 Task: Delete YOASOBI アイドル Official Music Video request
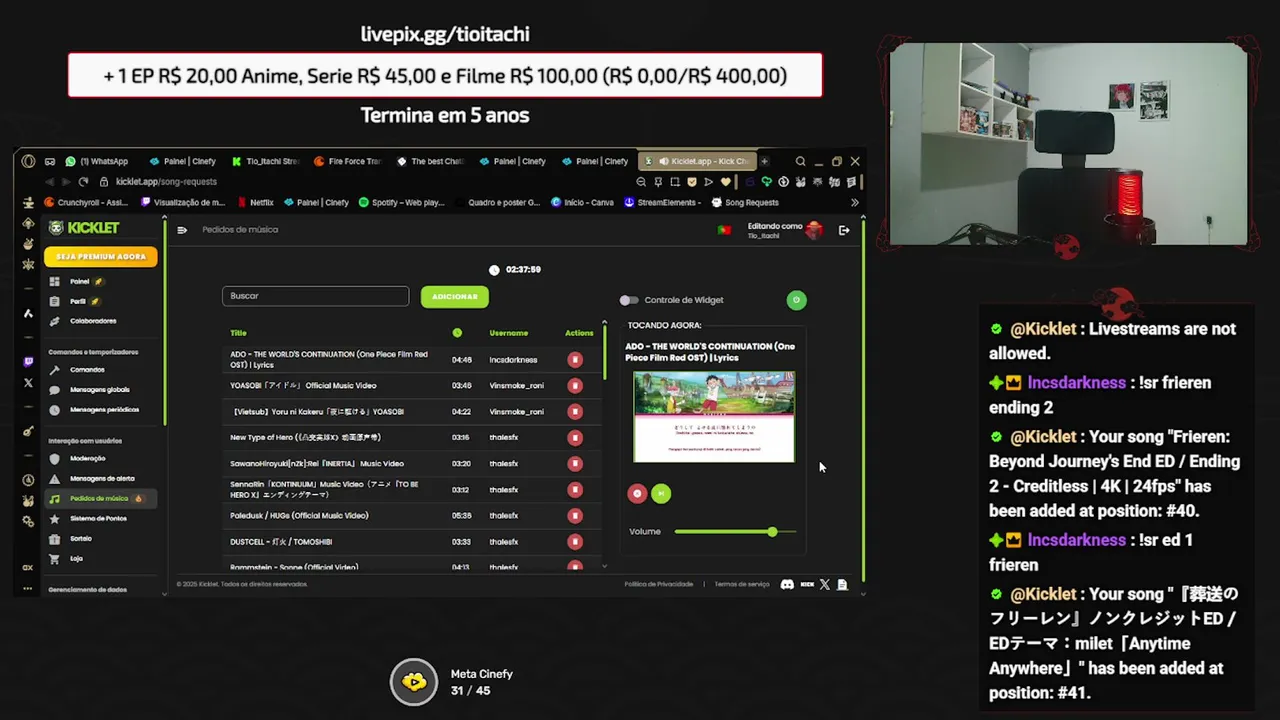coord(575,386)
